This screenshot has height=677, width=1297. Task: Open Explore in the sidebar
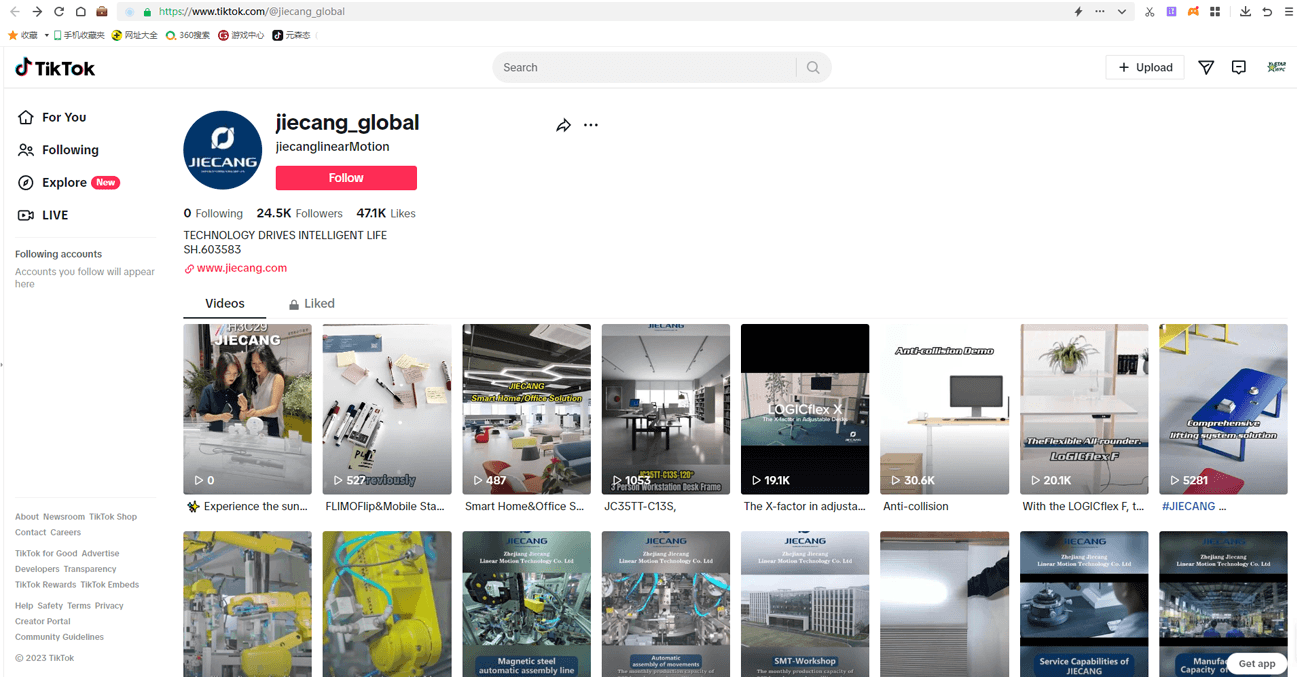pos(64,183)
